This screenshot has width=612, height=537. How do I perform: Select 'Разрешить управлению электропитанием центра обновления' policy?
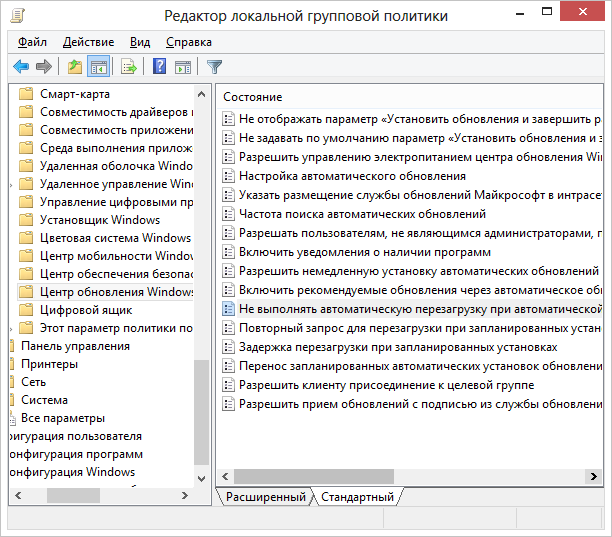pyautogui.click(x=420, y=157)
